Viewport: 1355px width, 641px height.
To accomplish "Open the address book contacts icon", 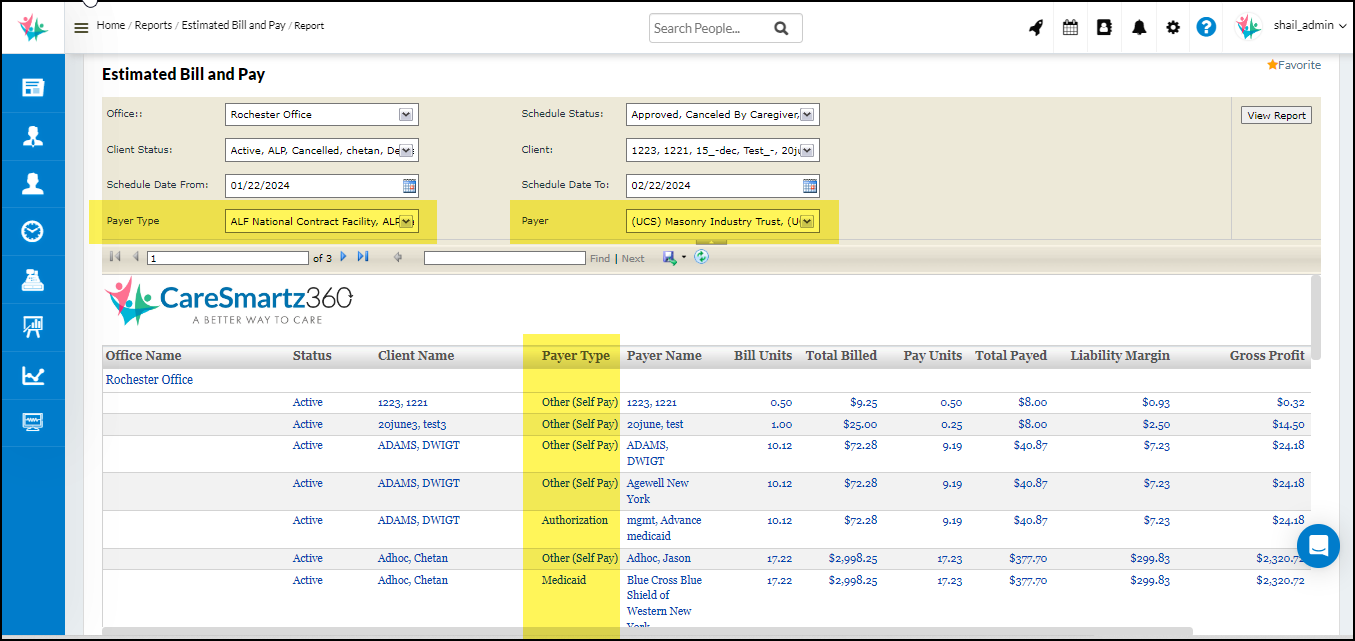I will point(1104,28).
